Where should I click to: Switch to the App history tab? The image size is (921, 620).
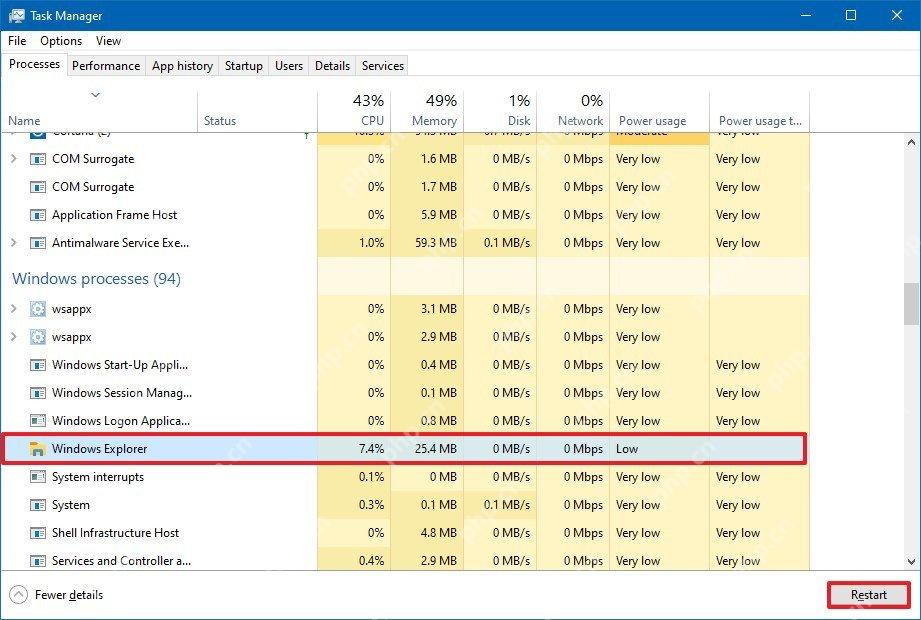182,66
